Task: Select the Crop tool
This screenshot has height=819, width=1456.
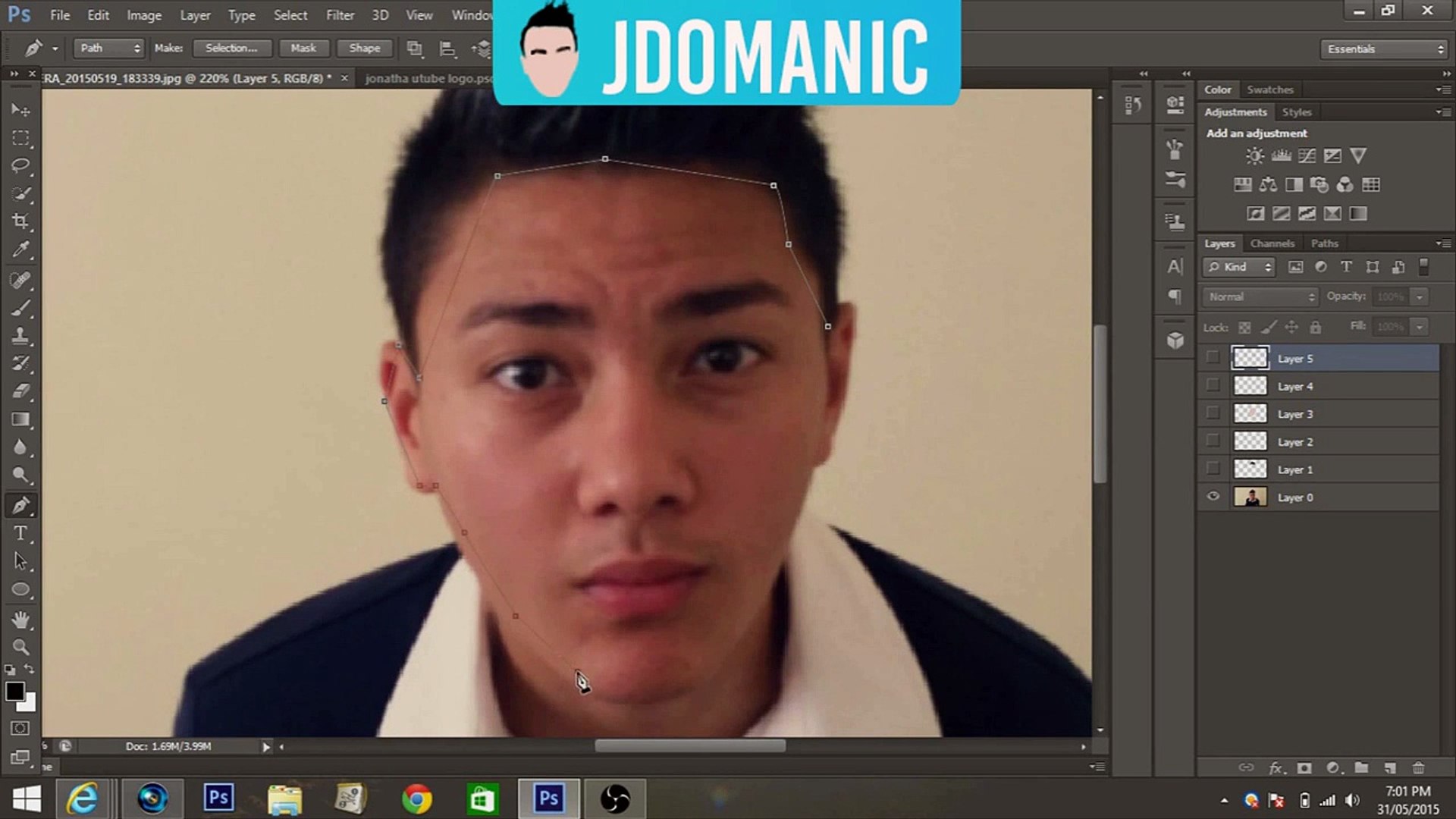Action: [x=20, y=221]
